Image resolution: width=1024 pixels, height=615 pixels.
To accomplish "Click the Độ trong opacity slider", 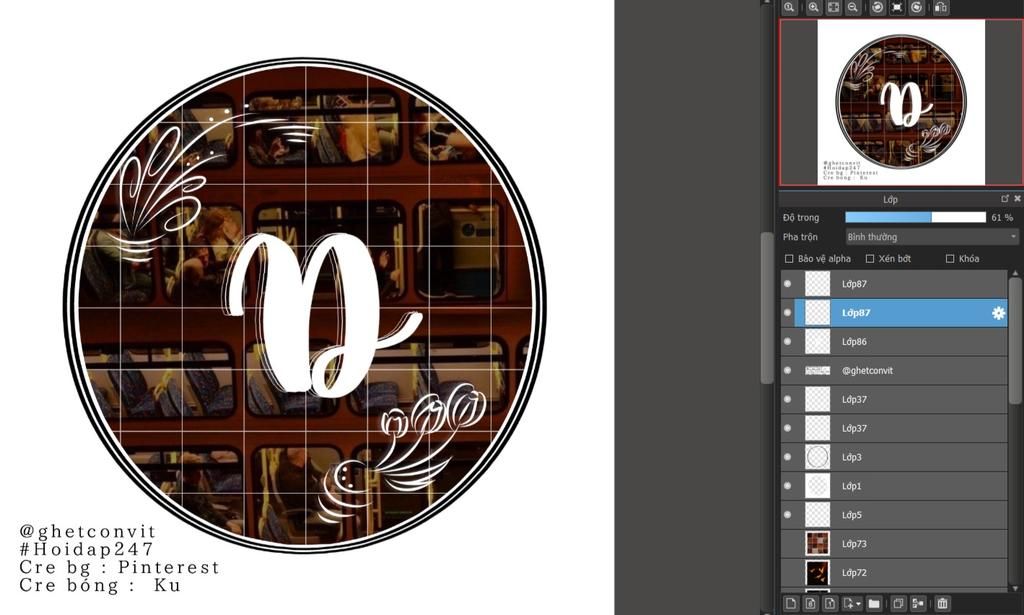I will (916, 217).
